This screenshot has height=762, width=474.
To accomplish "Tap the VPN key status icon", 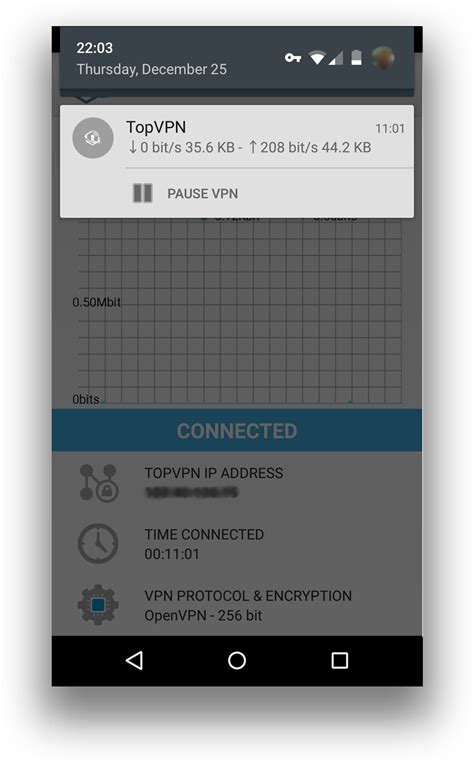I will tap(293, 58).
